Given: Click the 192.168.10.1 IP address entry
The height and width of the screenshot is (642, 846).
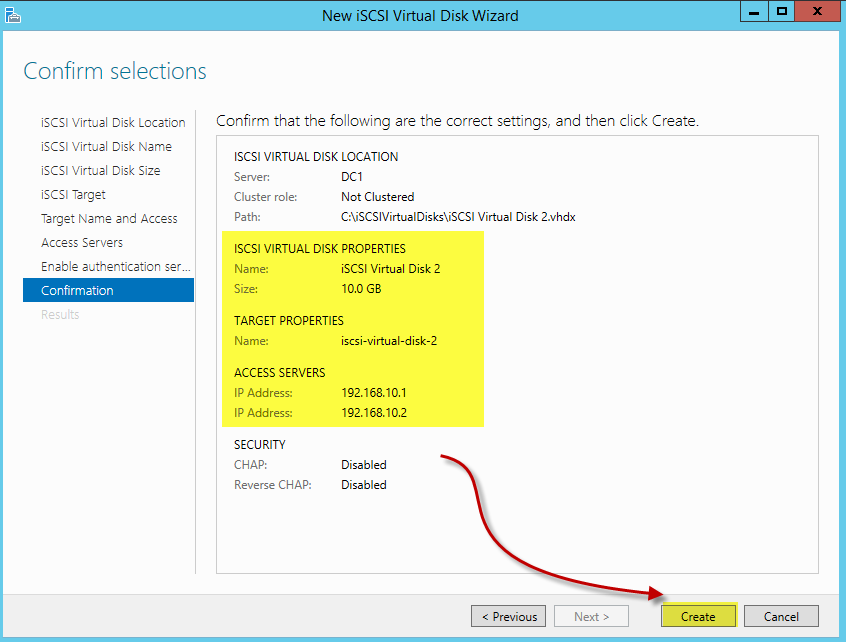Looking at the screenshot, I should (x=374, y=393).
